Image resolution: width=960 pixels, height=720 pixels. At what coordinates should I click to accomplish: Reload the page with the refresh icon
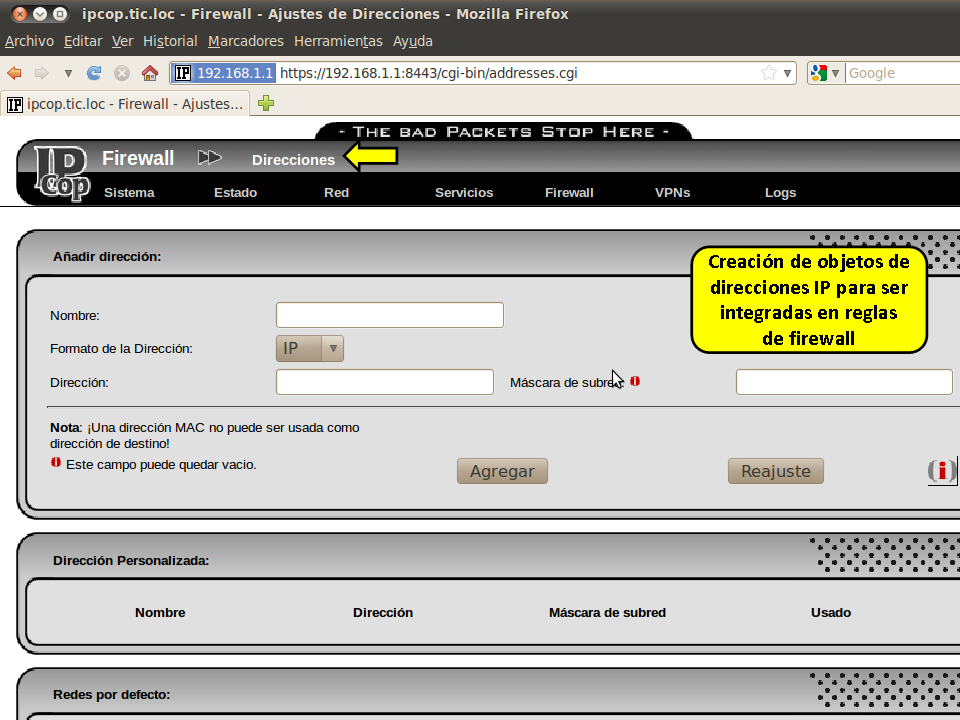pyautogui.click(x=95, y=73)
